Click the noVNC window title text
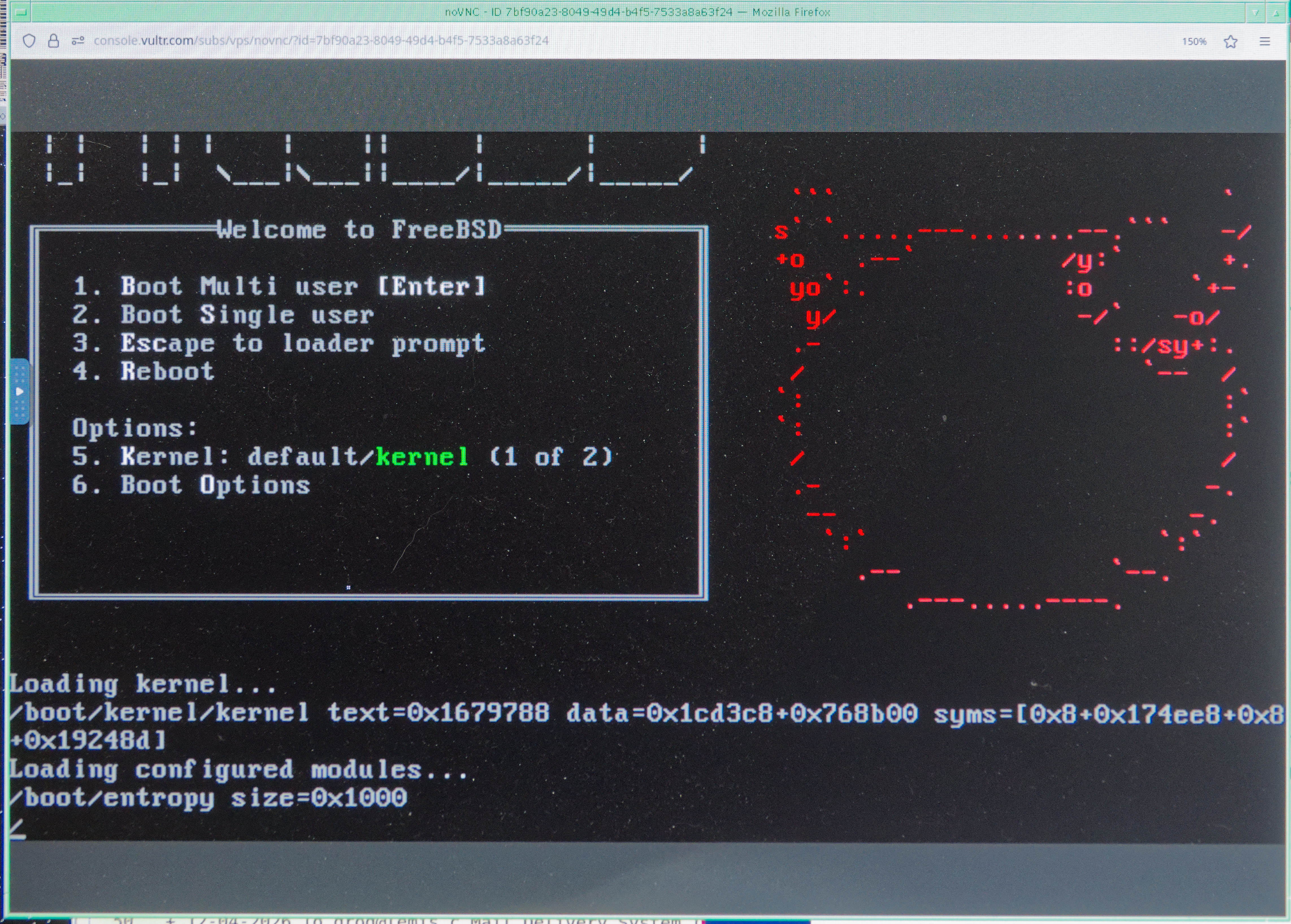1291x924 pixels. [x=637, y=12]
